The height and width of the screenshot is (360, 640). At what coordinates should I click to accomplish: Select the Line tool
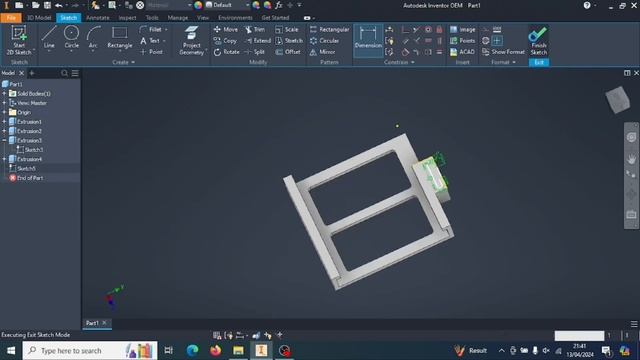point(49,38)
